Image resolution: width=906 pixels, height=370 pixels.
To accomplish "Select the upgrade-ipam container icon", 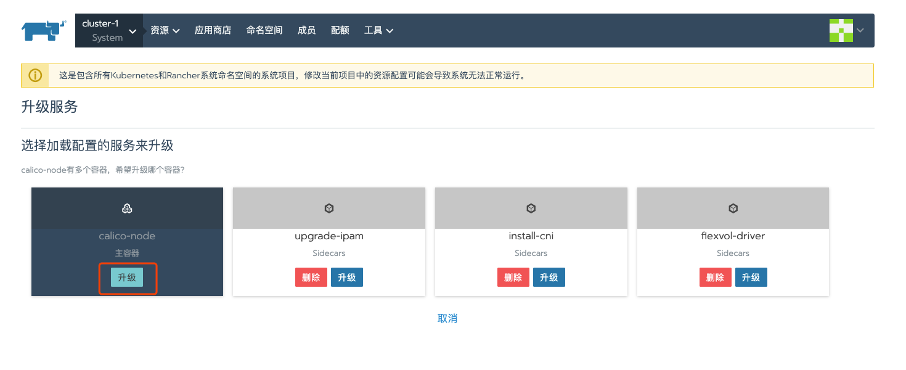I will 329,208.
